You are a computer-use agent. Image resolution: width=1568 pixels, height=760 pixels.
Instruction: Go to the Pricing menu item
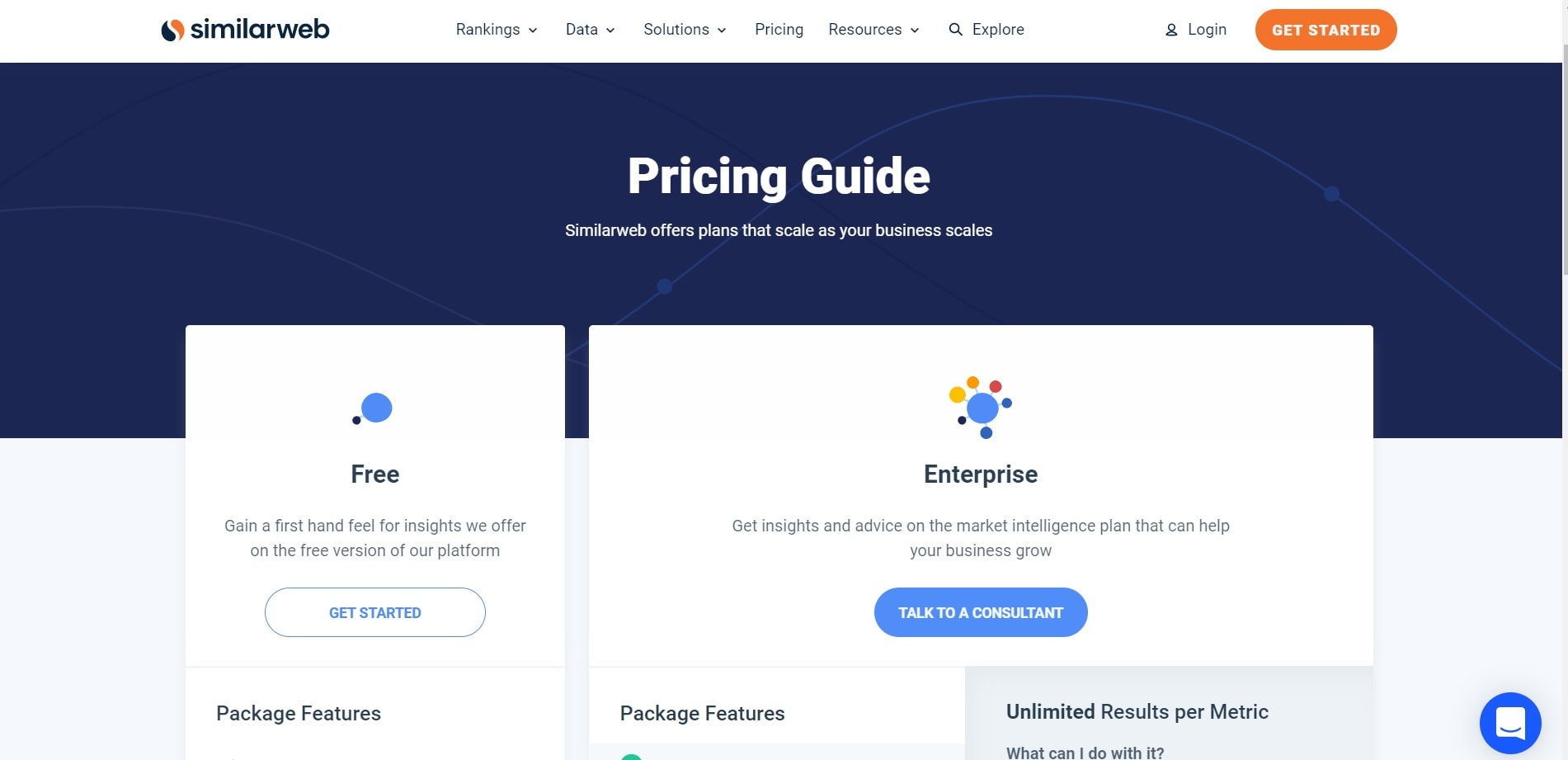click(779, 30)
